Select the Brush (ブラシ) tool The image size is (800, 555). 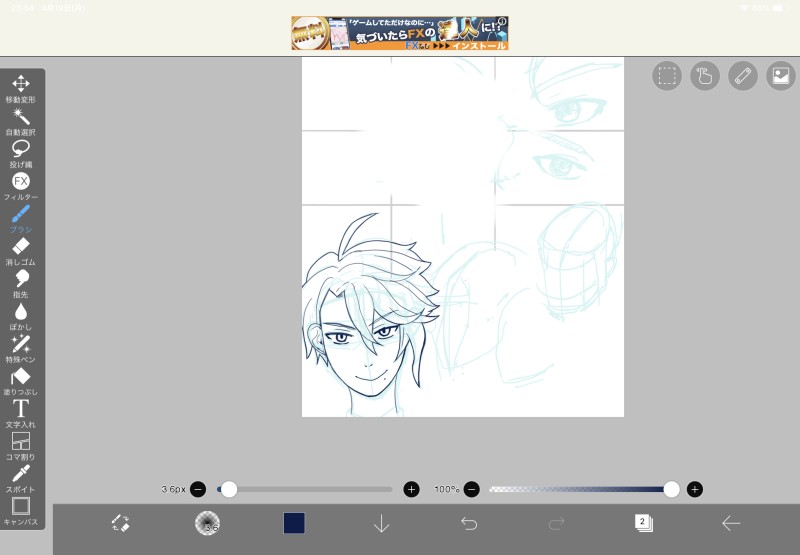[21, 219]
